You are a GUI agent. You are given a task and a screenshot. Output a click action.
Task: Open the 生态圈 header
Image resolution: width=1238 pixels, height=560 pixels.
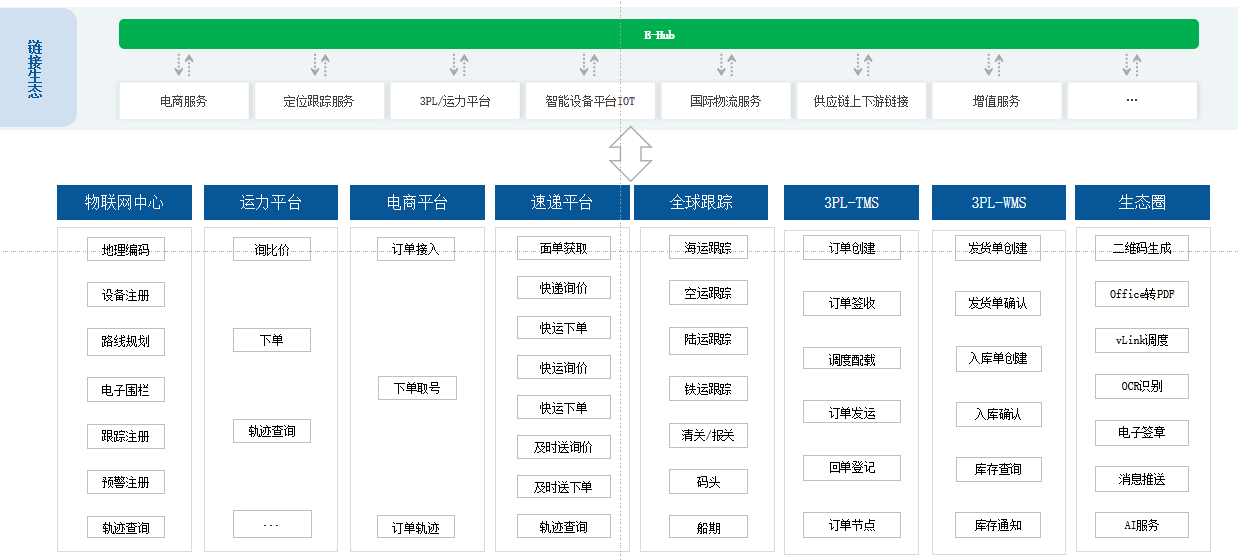(x=1142, y=202)
